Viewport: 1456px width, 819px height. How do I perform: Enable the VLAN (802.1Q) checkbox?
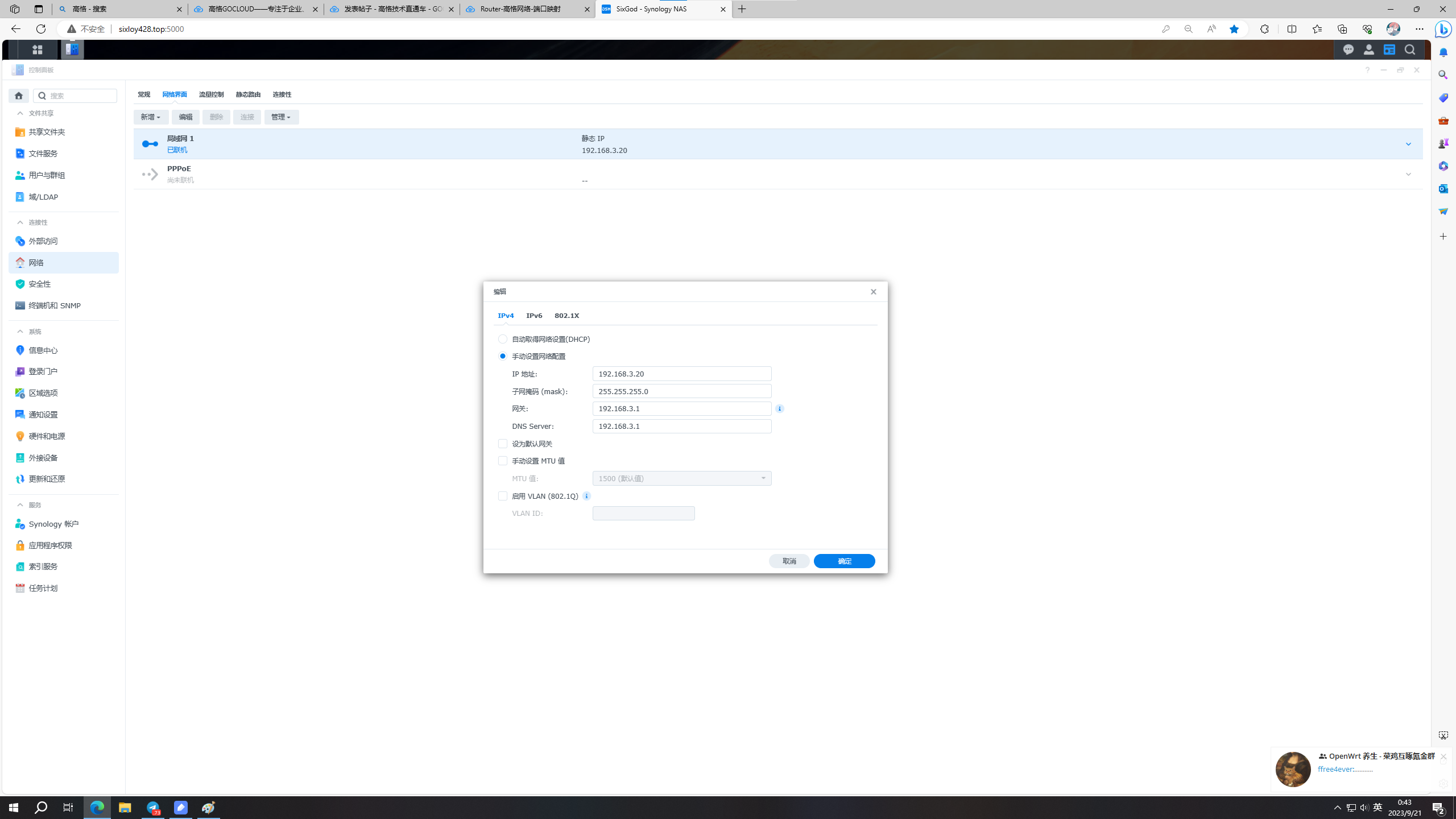tap(503, 496)
